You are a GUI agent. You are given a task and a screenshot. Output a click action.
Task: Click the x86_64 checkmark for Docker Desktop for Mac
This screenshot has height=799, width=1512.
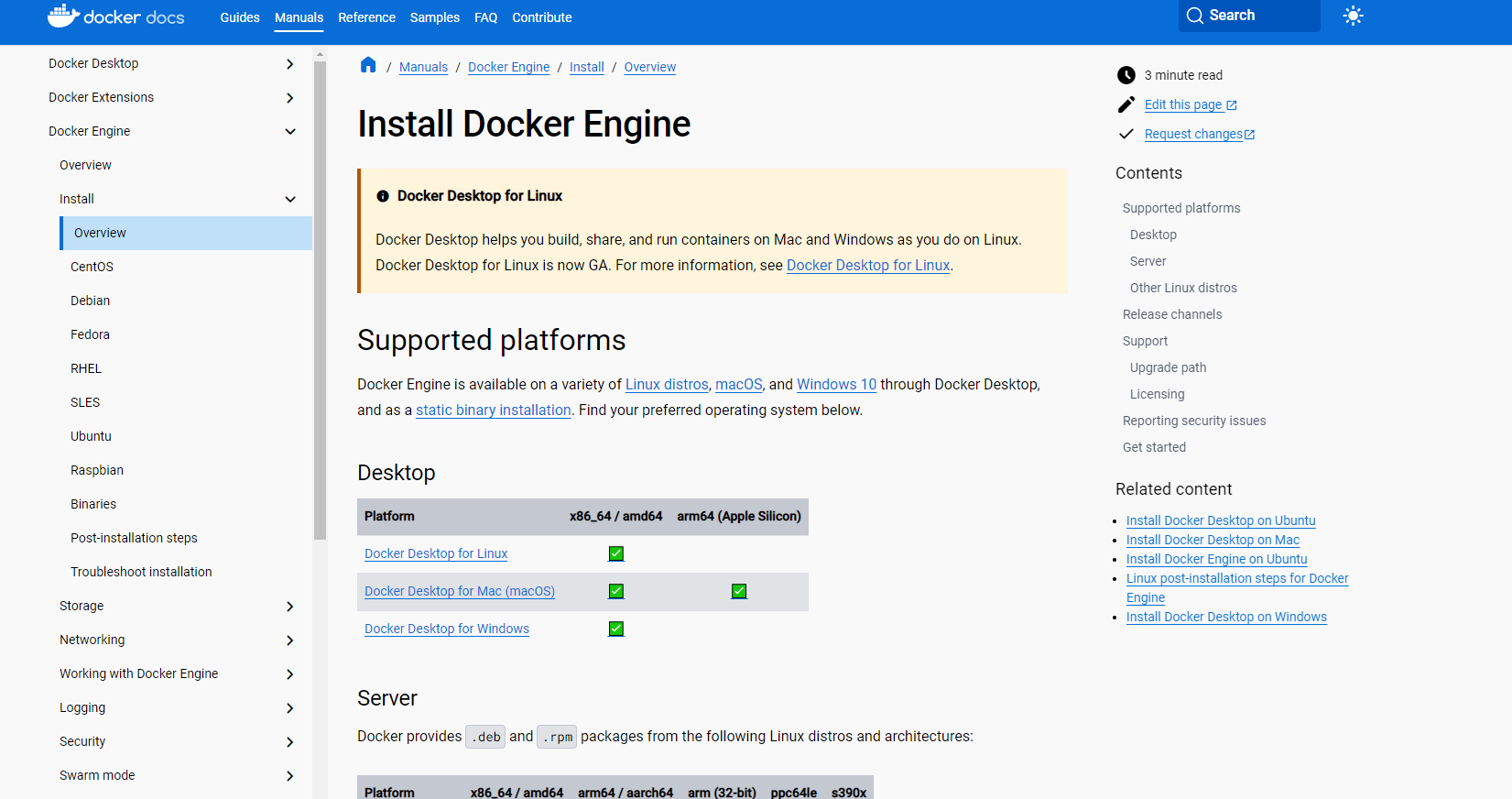[616, 591]
